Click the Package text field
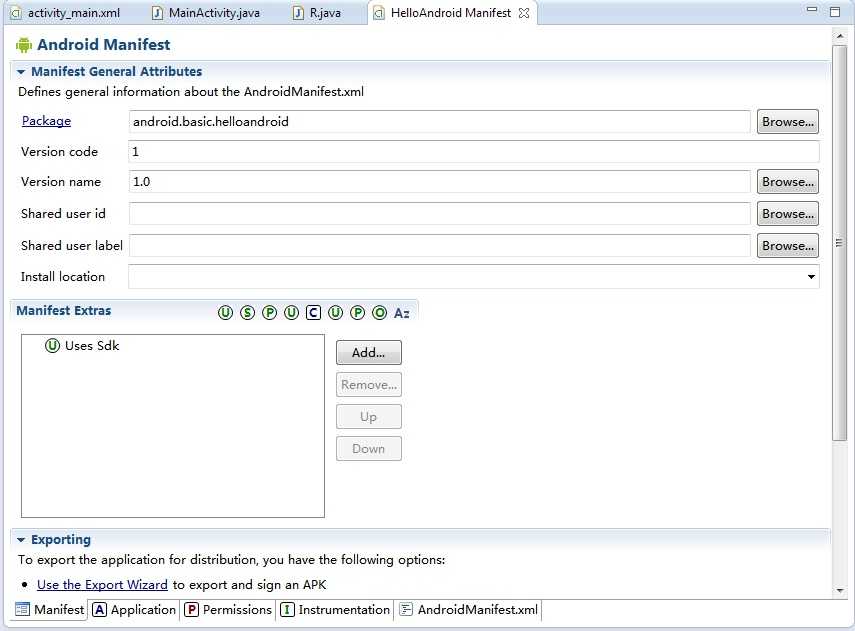The image size is (855, 631). [439, 122]
